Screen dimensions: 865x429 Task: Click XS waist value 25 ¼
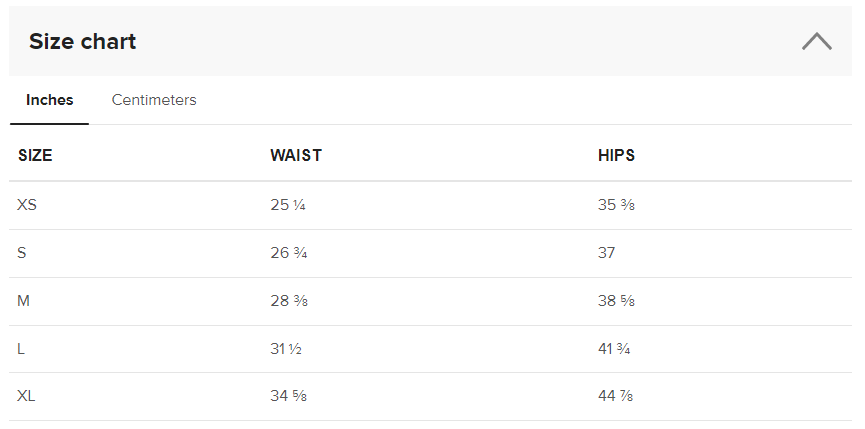click(x=288, y=205)
